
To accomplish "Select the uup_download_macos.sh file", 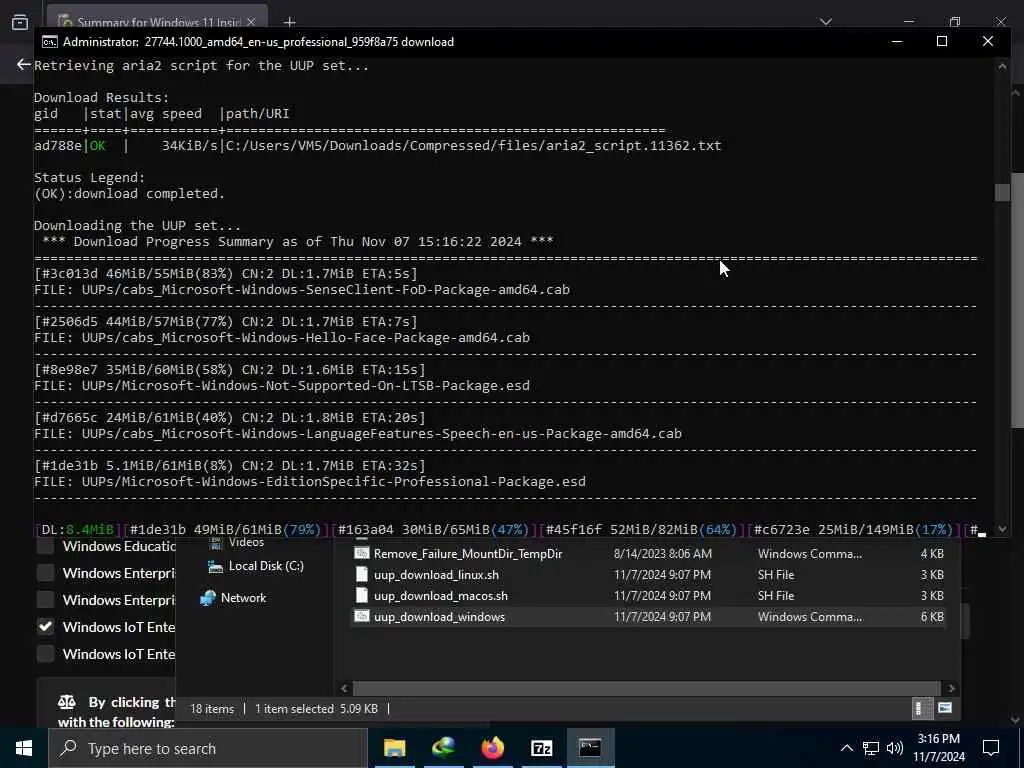I will tap(648, 596).
